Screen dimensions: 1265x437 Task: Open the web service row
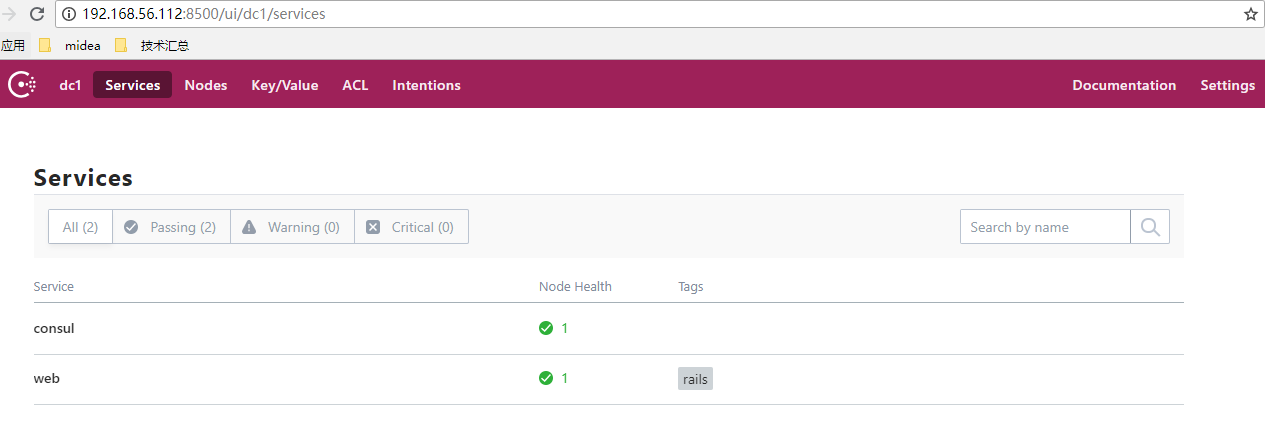(47, 379)
